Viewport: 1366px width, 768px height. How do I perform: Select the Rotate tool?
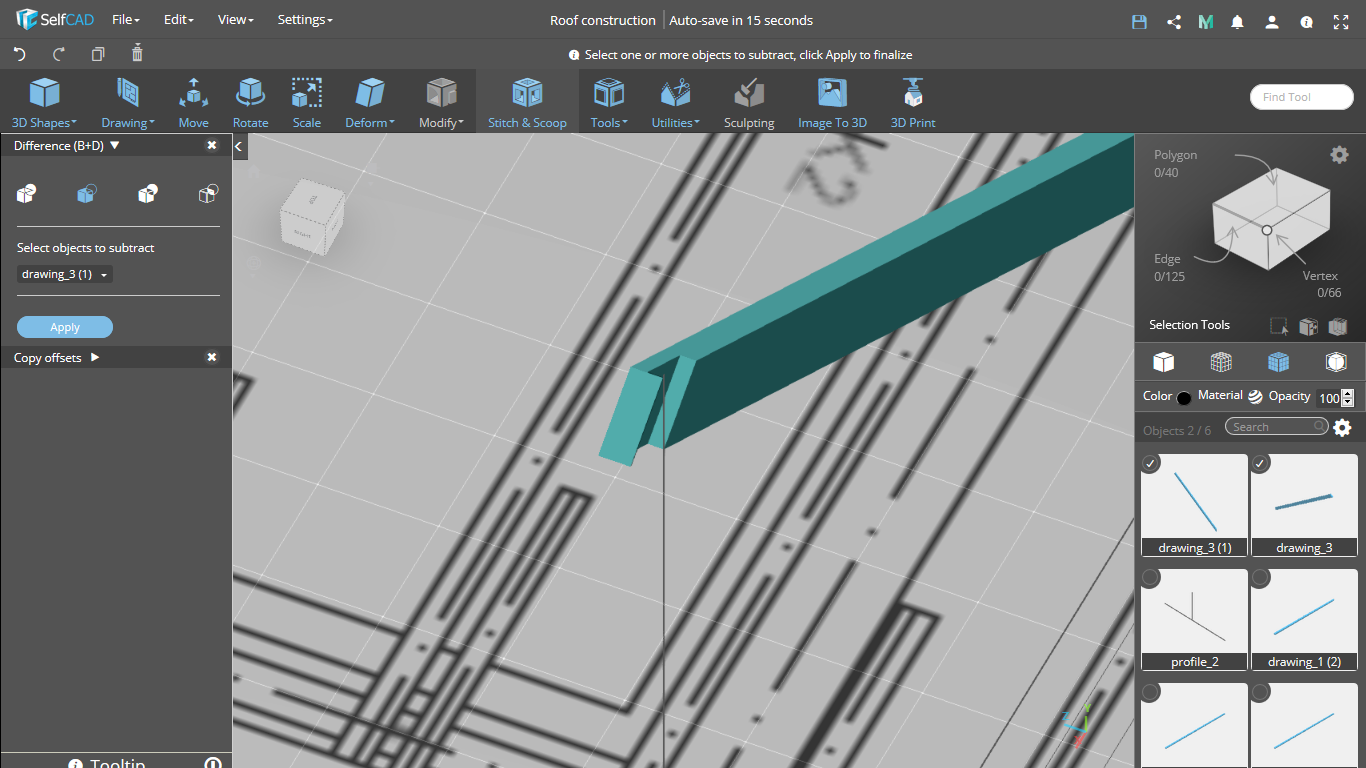point(250,104)
